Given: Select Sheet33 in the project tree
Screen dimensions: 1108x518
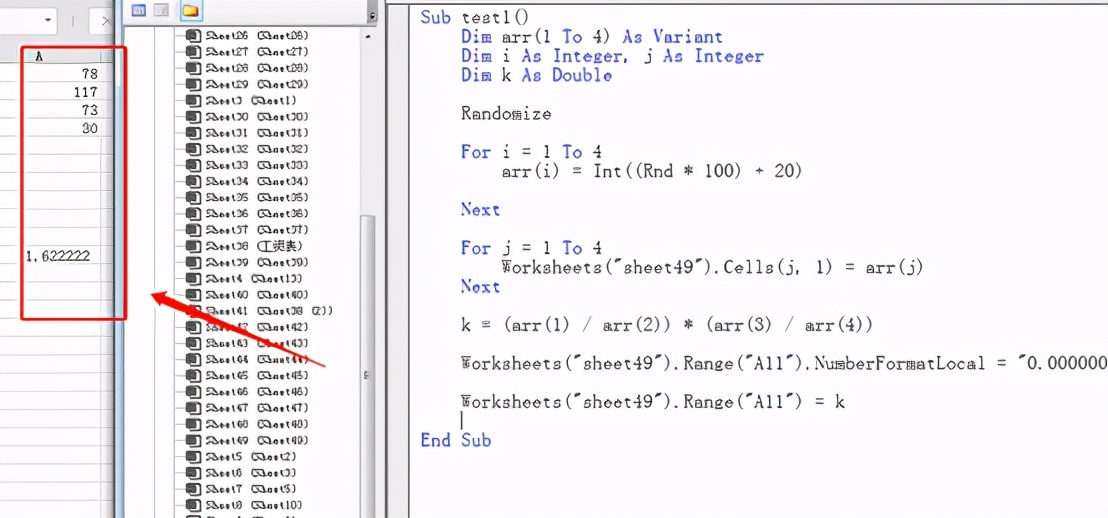Looking at the screenshot, I should pos(247,165).
